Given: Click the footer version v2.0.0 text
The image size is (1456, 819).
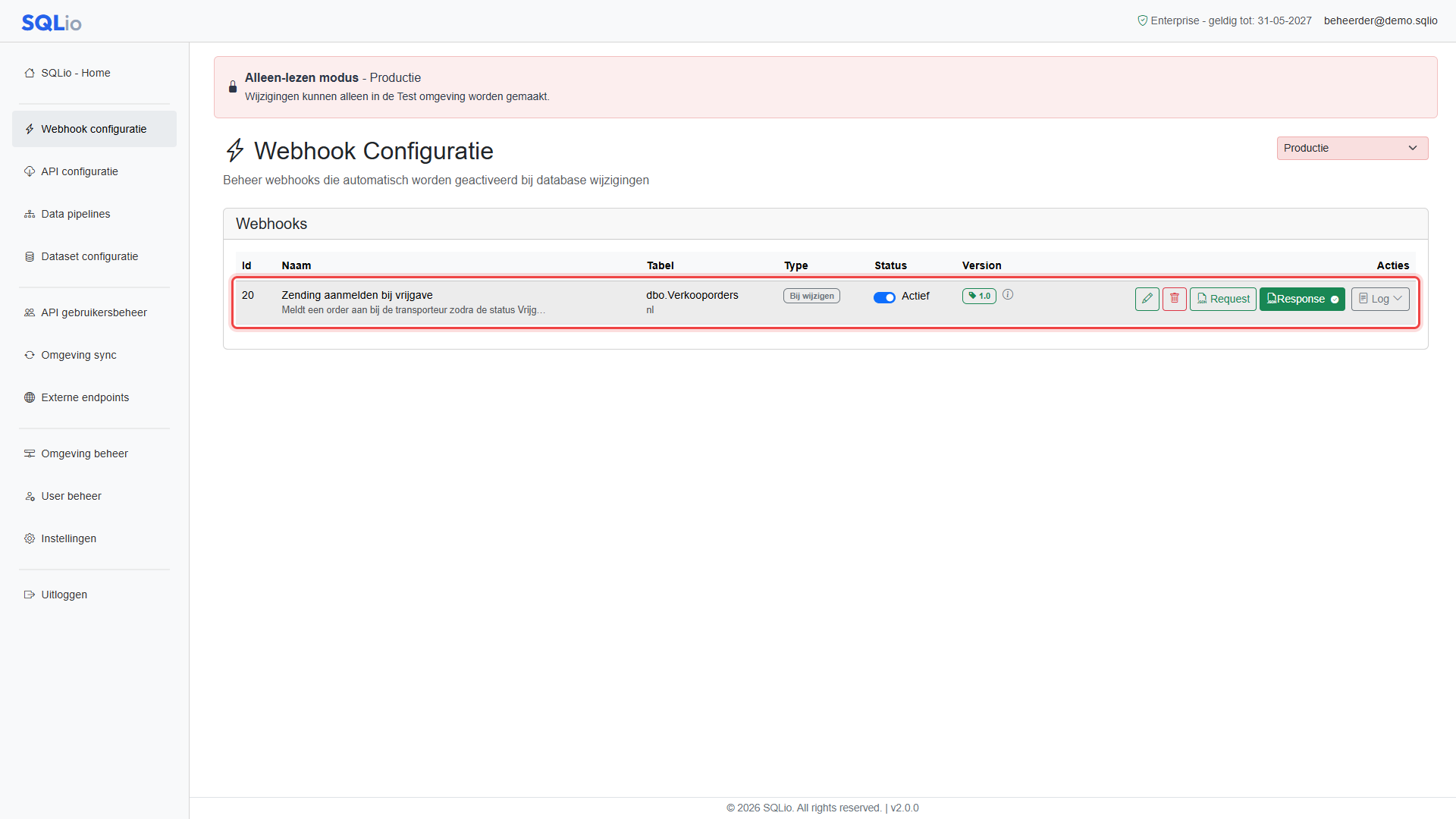Looking at the screenshot, I should click(x=905, y=808).
